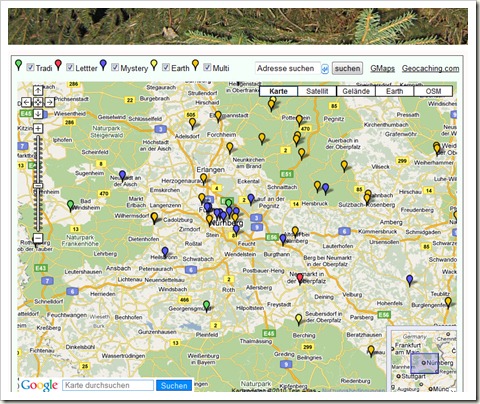Click the blue marker near Heilsbronn

pos(165,252)
